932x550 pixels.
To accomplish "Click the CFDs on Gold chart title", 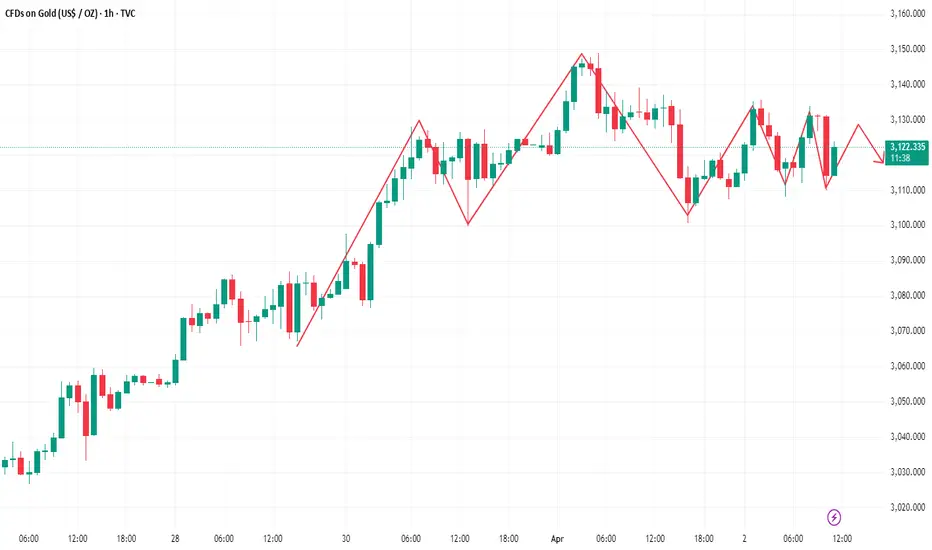I will pyautogui.click(x=70, y=13).
